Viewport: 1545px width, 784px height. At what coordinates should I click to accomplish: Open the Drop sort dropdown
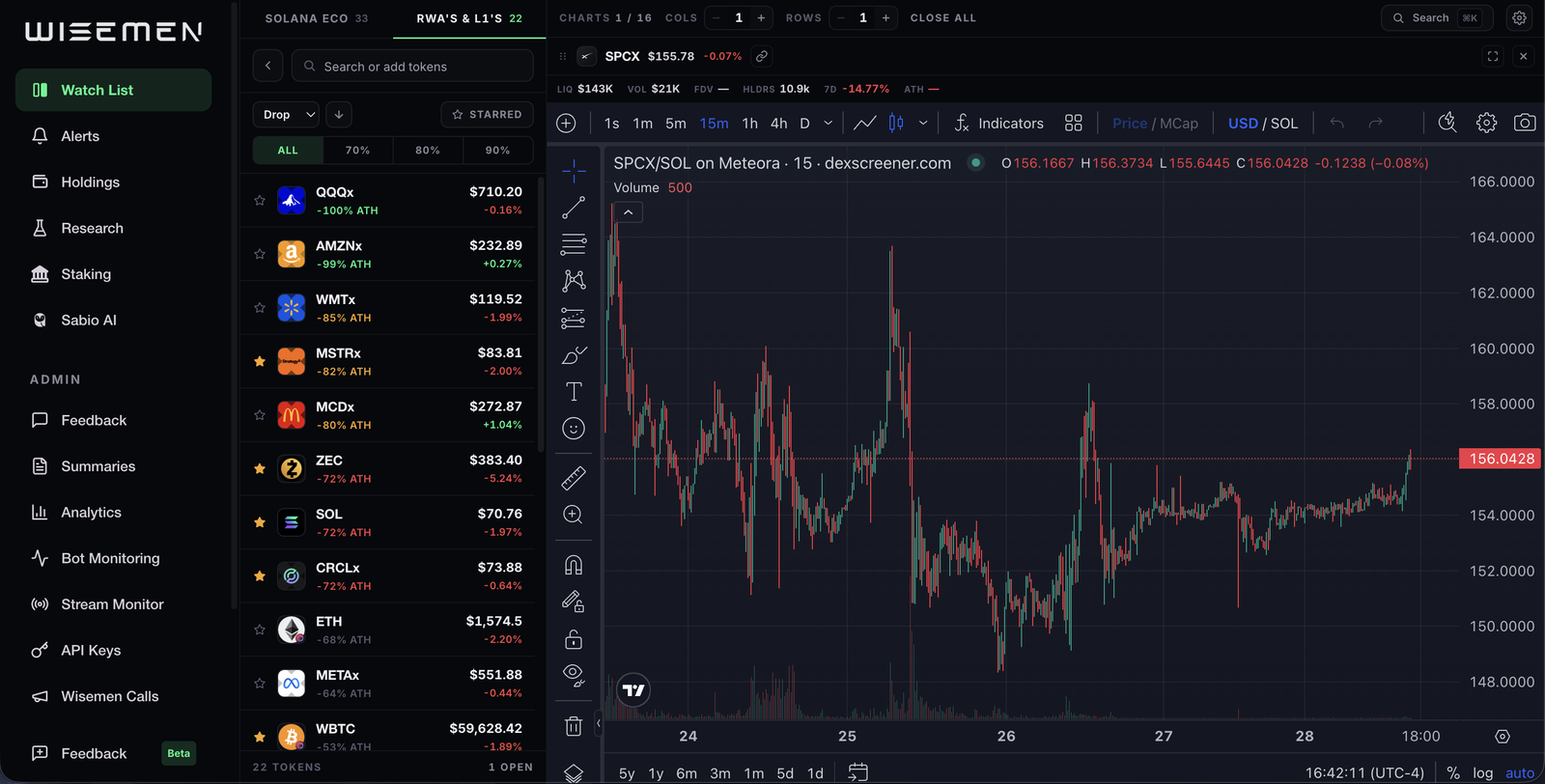(286, 114)
